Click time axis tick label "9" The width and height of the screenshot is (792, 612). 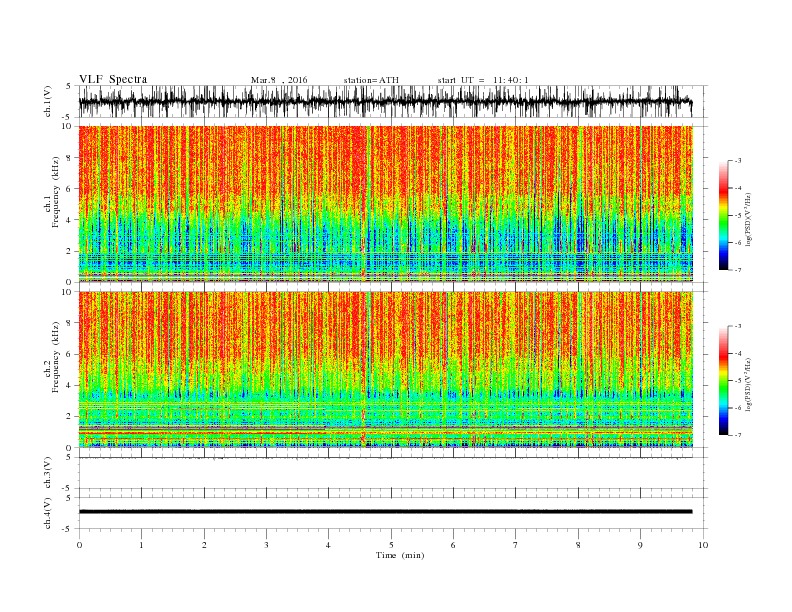(640, 545)
